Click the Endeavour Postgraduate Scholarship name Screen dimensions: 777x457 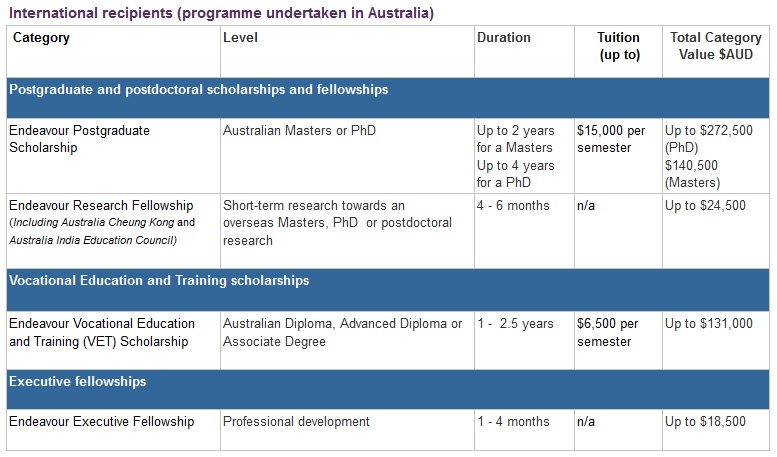click(79, 139)
